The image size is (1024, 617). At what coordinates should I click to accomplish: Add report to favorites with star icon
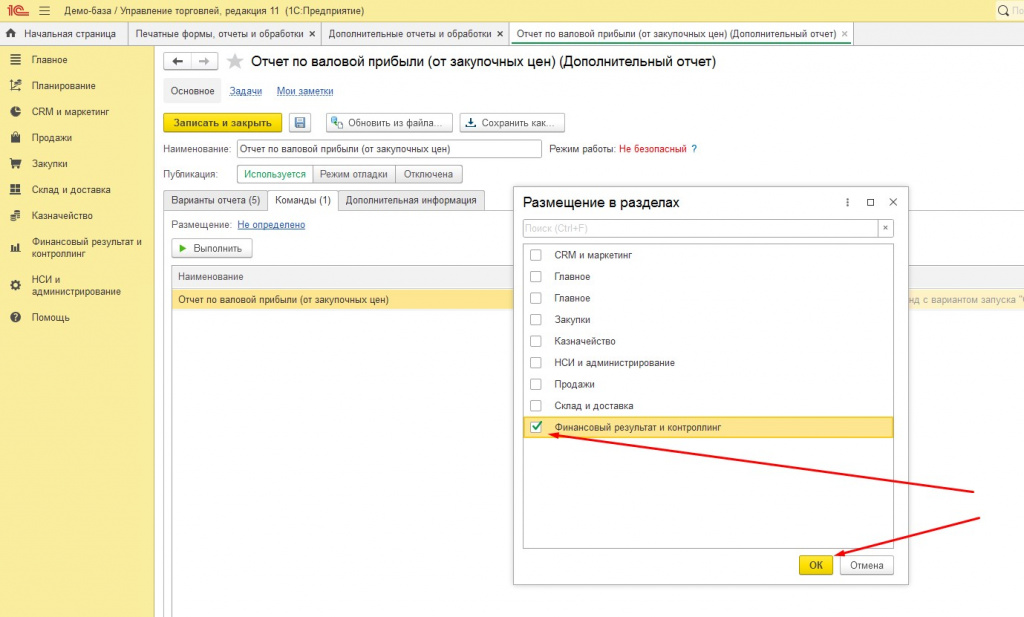(x=234, y=61)
